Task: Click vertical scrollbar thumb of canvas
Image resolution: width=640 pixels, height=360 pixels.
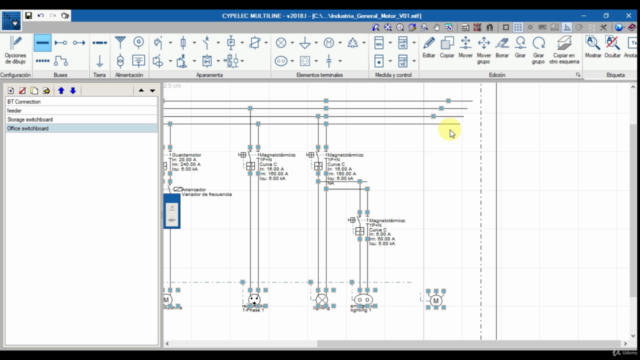Action: point(633,210)
